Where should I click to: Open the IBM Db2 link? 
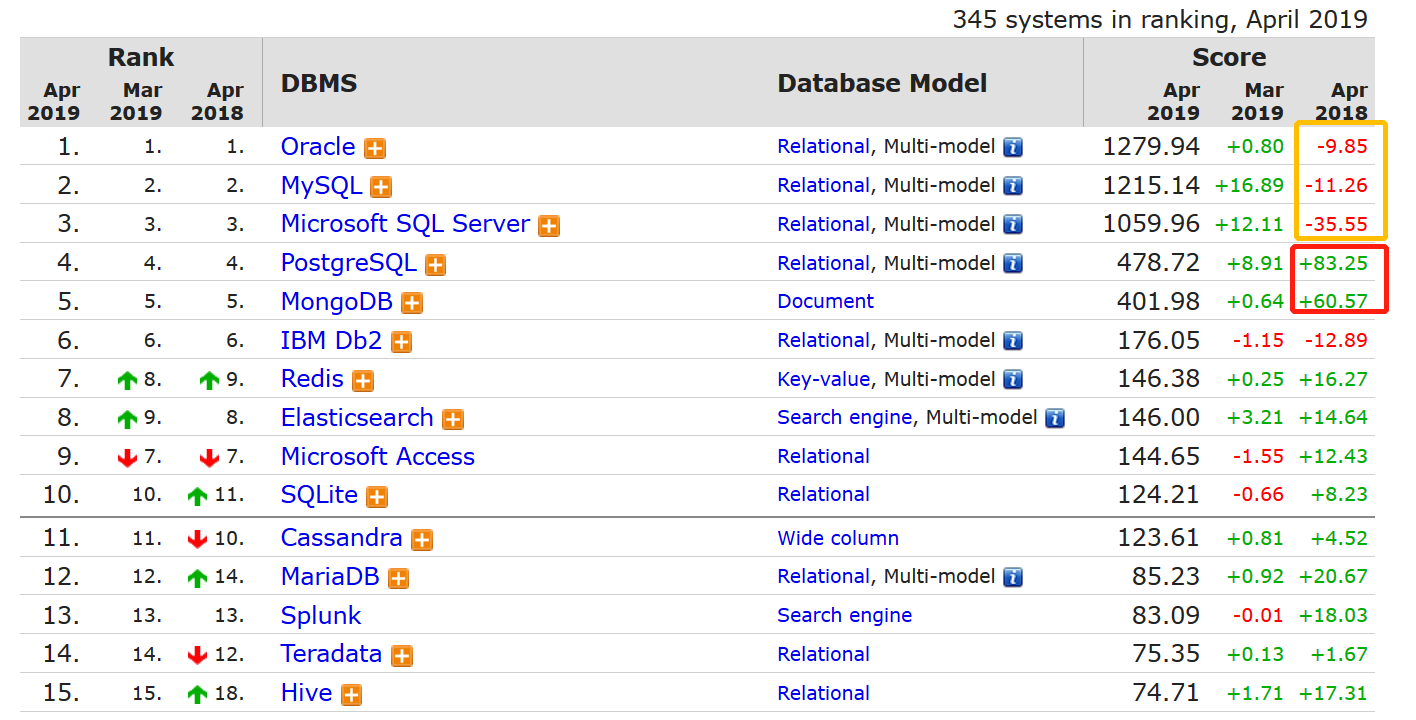click(331, 341)
